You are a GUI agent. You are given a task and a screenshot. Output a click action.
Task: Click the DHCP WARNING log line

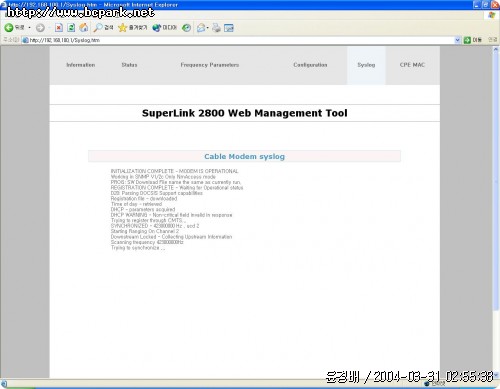(x=171, y=215)
